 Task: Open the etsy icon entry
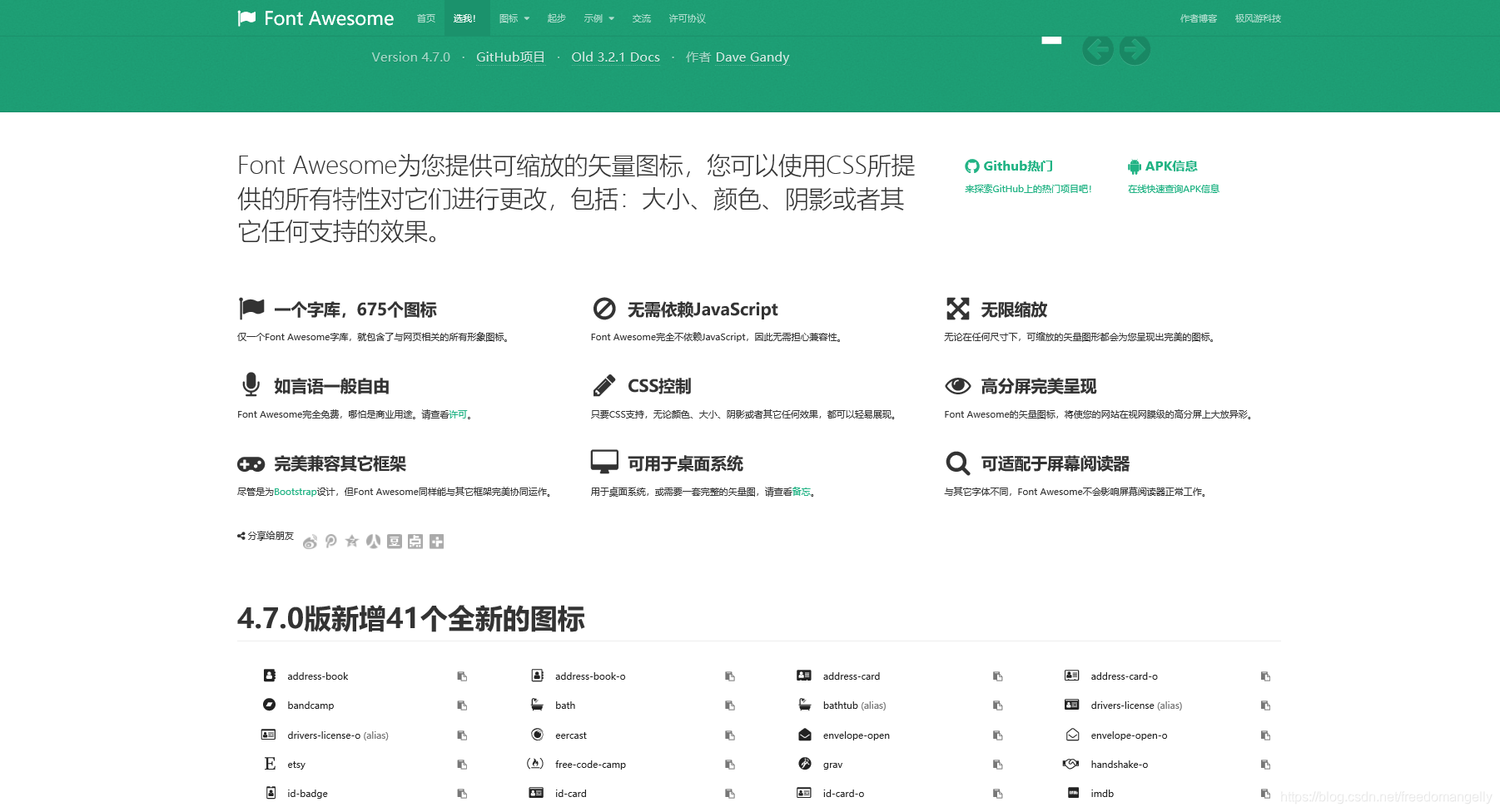click(x=284, y=765)
